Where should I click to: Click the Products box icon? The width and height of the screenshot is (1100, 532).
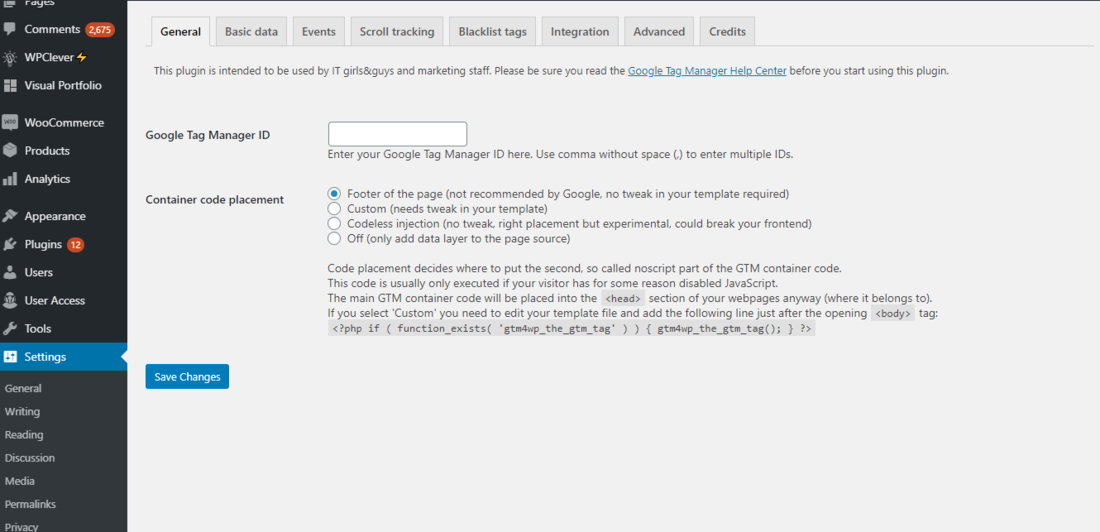pyautogui.click(x=10, y=151)
